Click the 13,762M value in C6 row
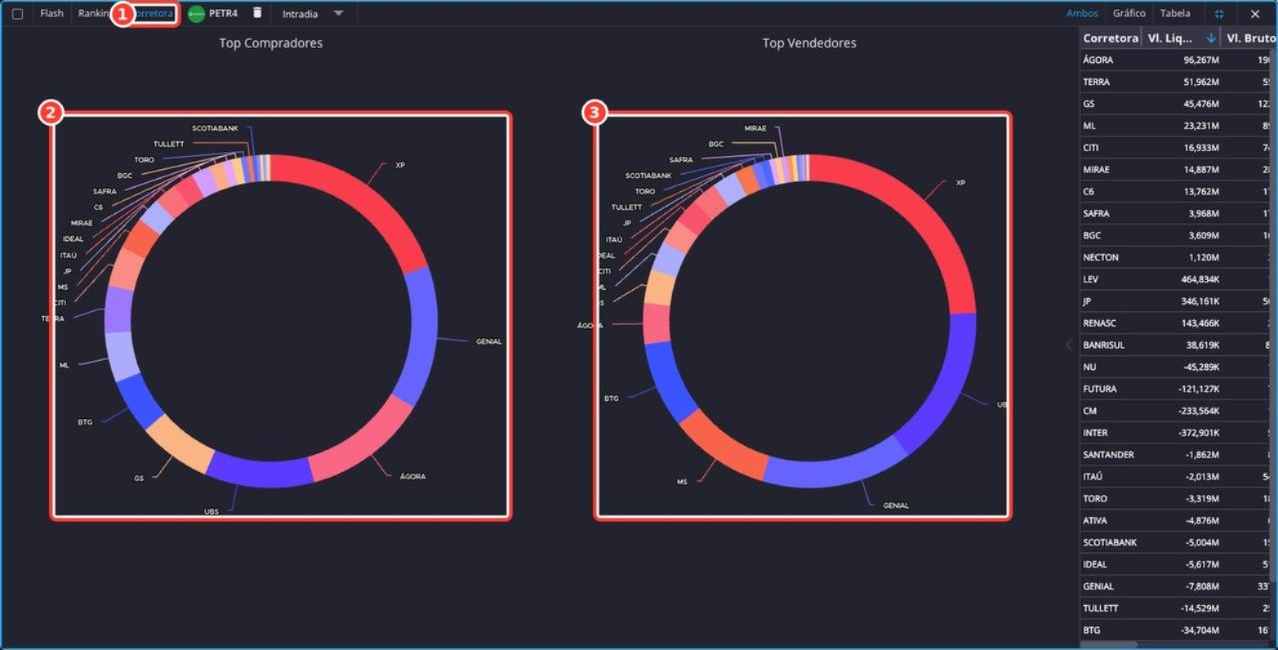 point(1201,192)
